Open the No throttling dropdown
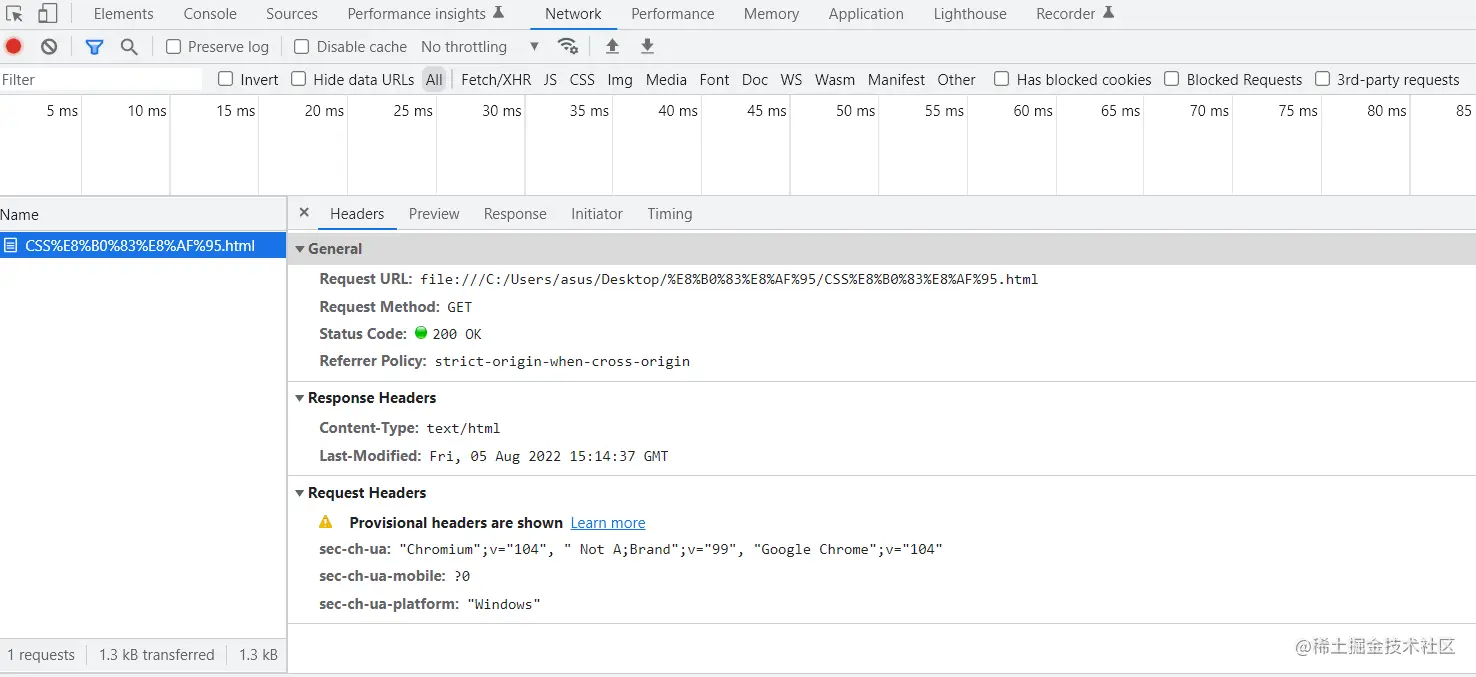Screen dimensions: 1476x677 (480, 46)
